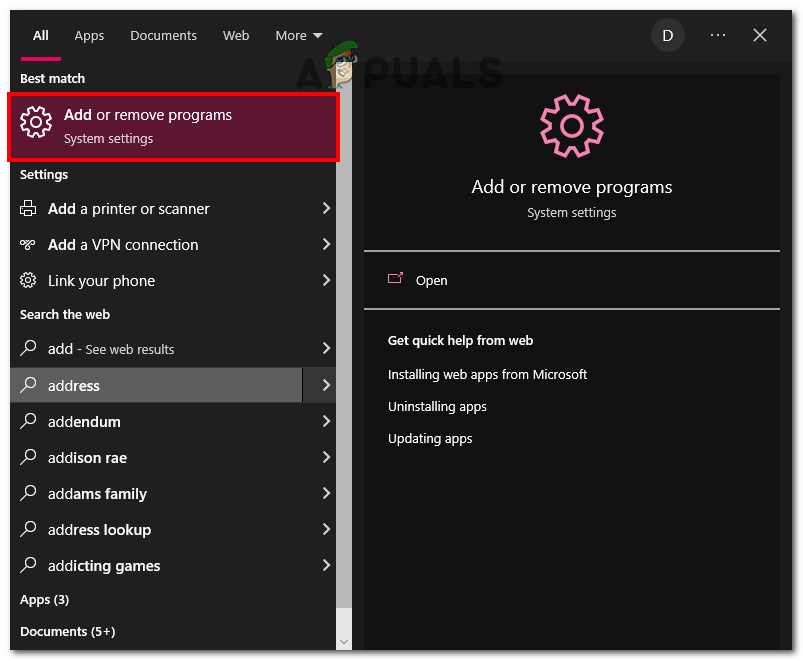Switch to the Documents tab
The height and width of the screenshot is (661, 803).
pos(163,35)
